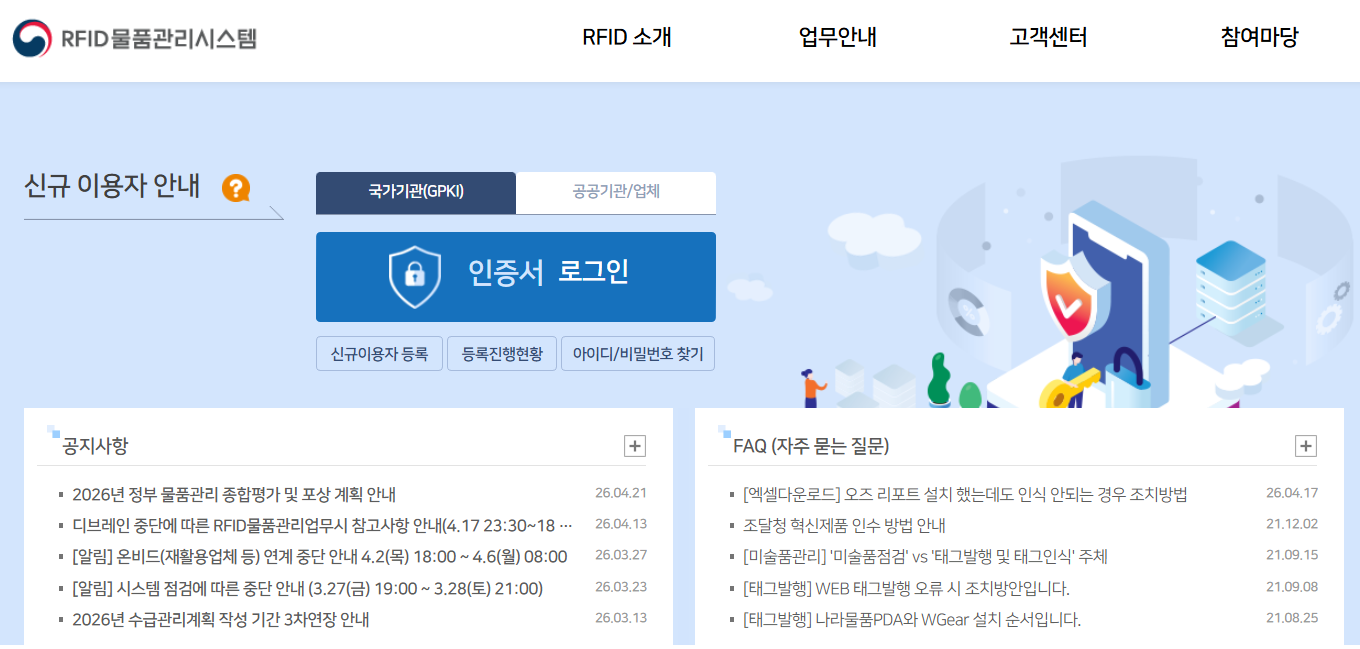Click the date 26.04.17 in FAQ
The height and width of the screenshot is (649, 1360).
tap(1292, 493)
